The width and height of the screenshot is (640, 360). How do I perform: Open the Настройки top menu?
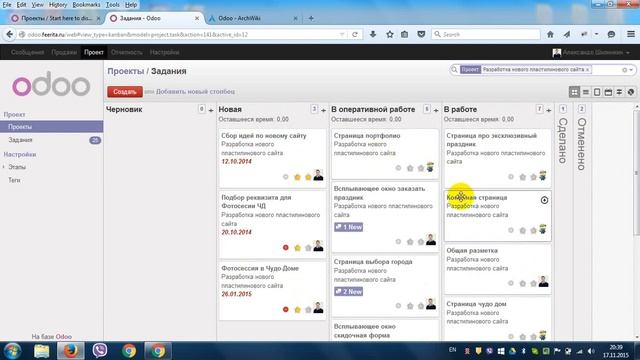pyautogui.click(x=164, y=52)
